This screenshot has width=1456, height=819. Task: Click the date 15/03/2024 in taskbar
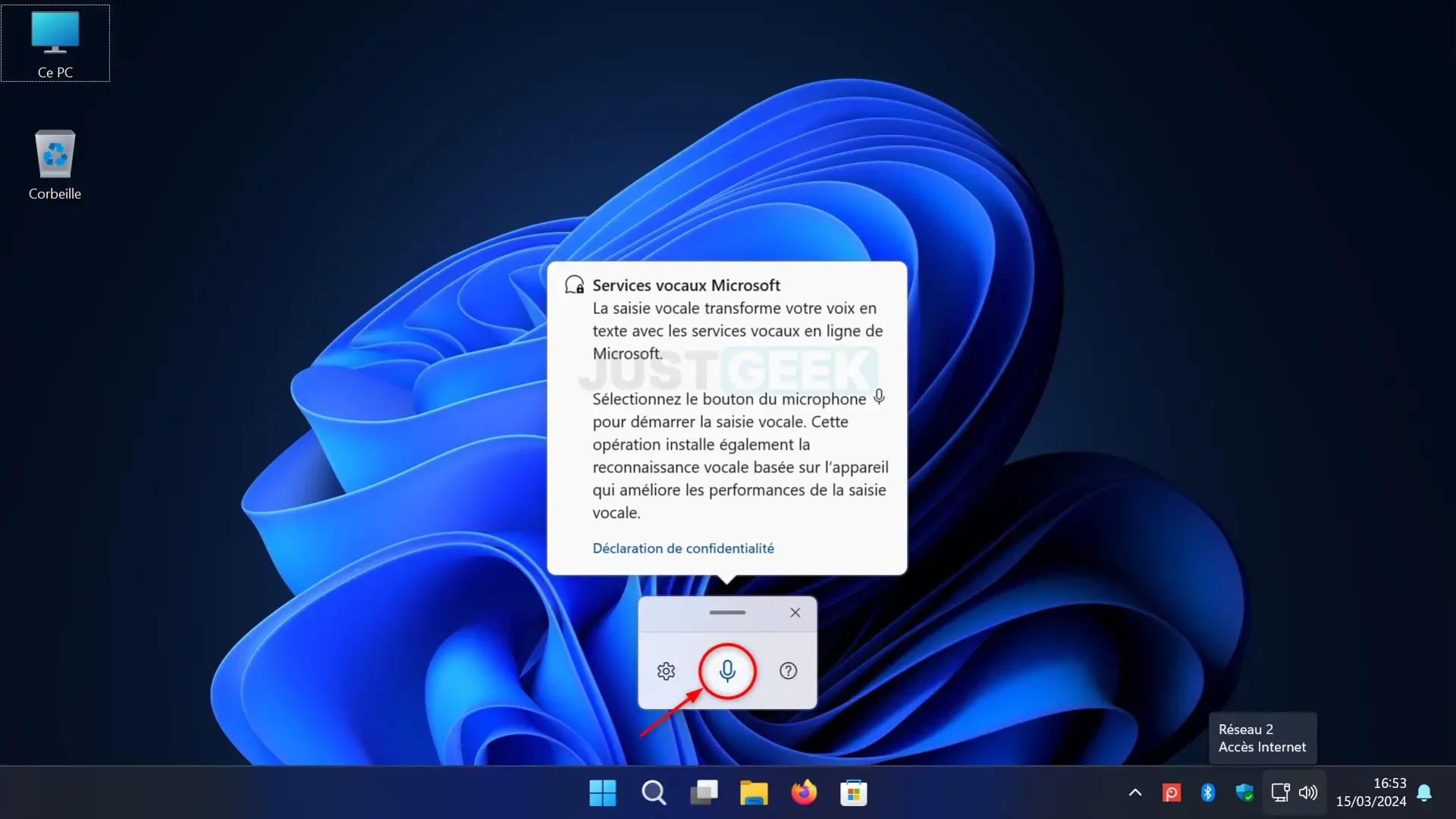1371,802
